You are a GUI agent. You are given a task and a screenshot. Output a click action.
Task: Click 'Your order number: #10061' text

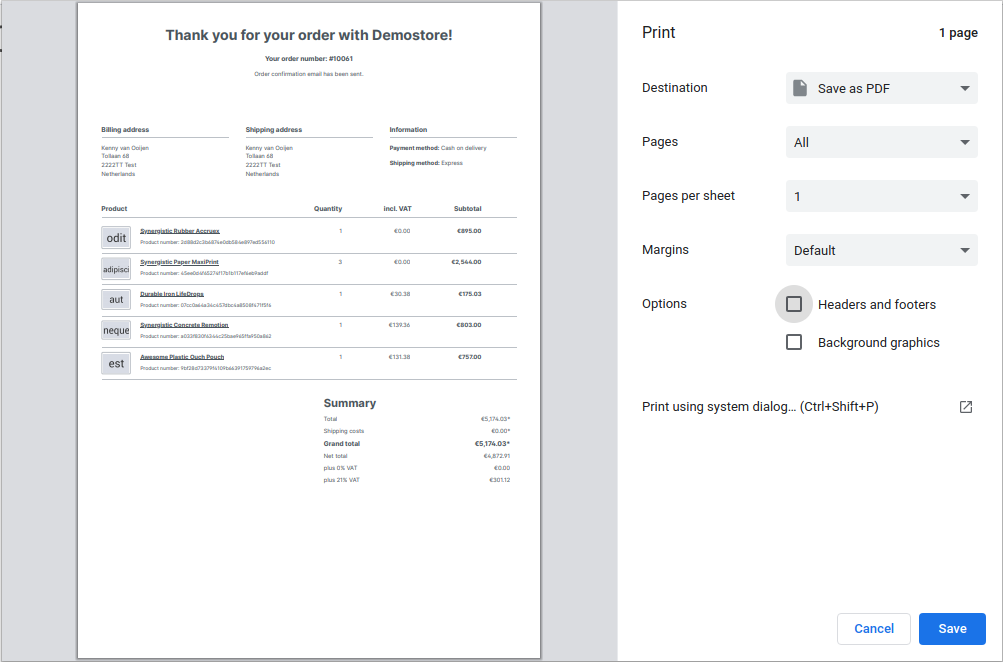(309, 59)
